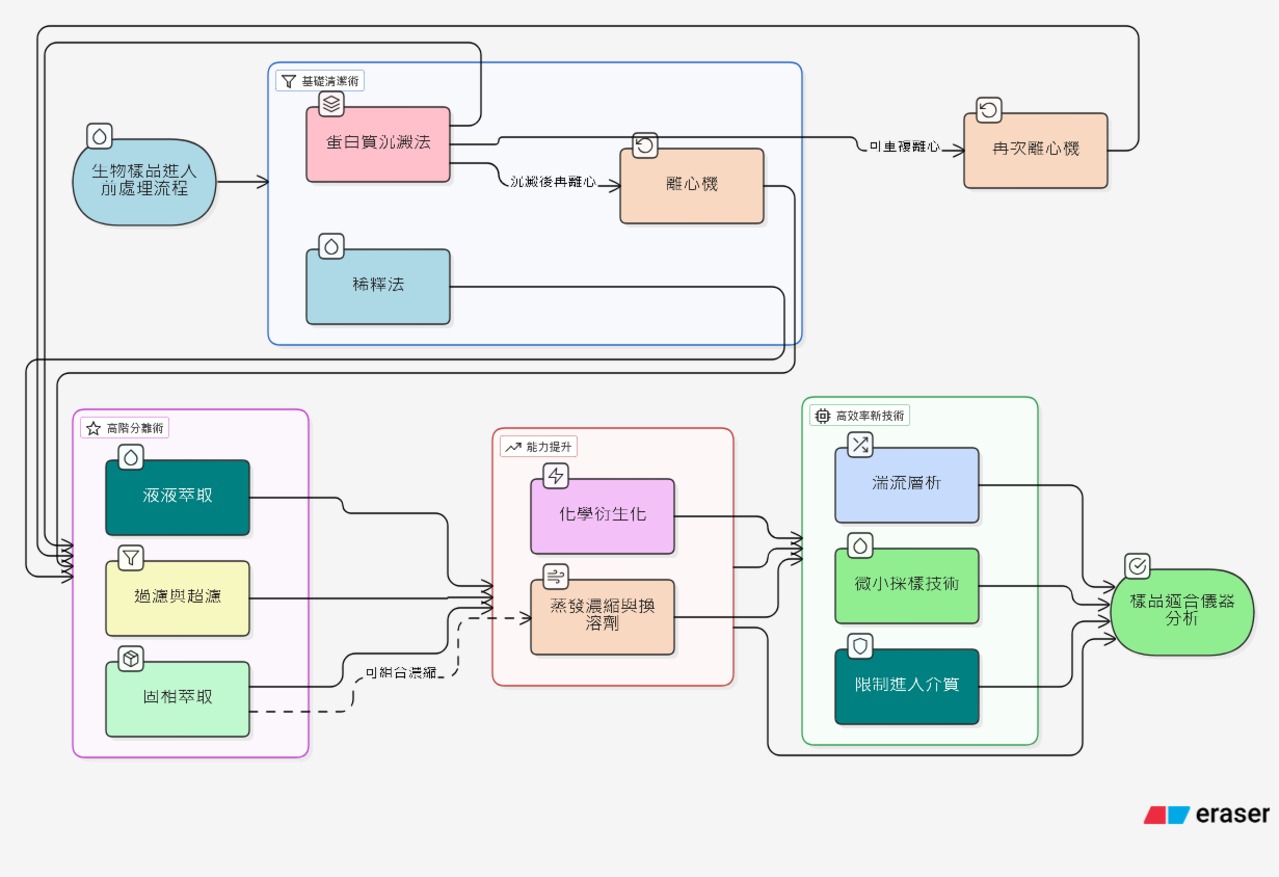
Task: Click the rotate icon on 再次離心機 node
Action: [x=989, y=110]
